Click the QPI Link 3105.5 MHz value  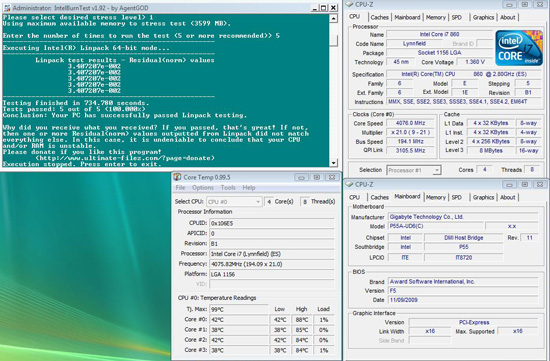[x=410, y=151]
